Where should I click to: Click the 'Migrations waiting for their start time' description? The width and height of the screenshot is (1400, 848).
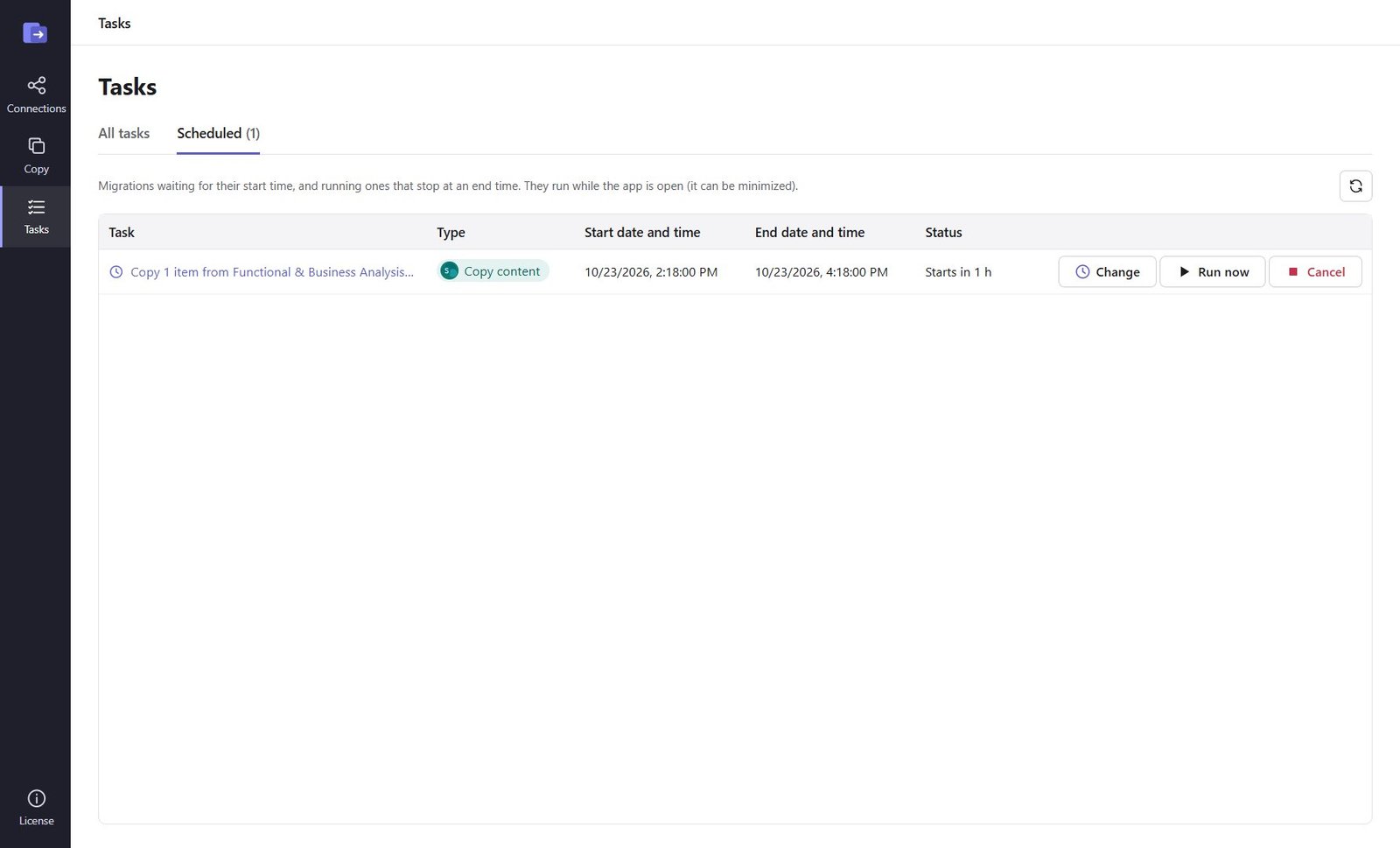448,186
